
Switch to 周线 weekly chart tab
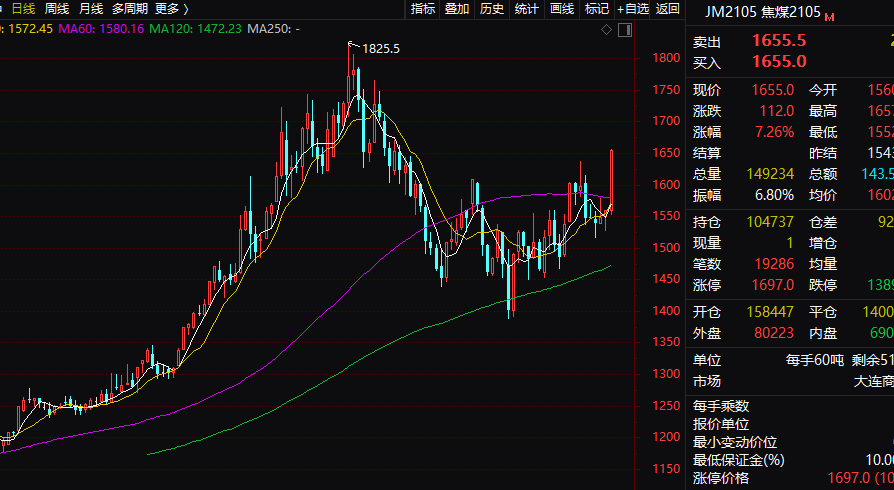(57, 9)
